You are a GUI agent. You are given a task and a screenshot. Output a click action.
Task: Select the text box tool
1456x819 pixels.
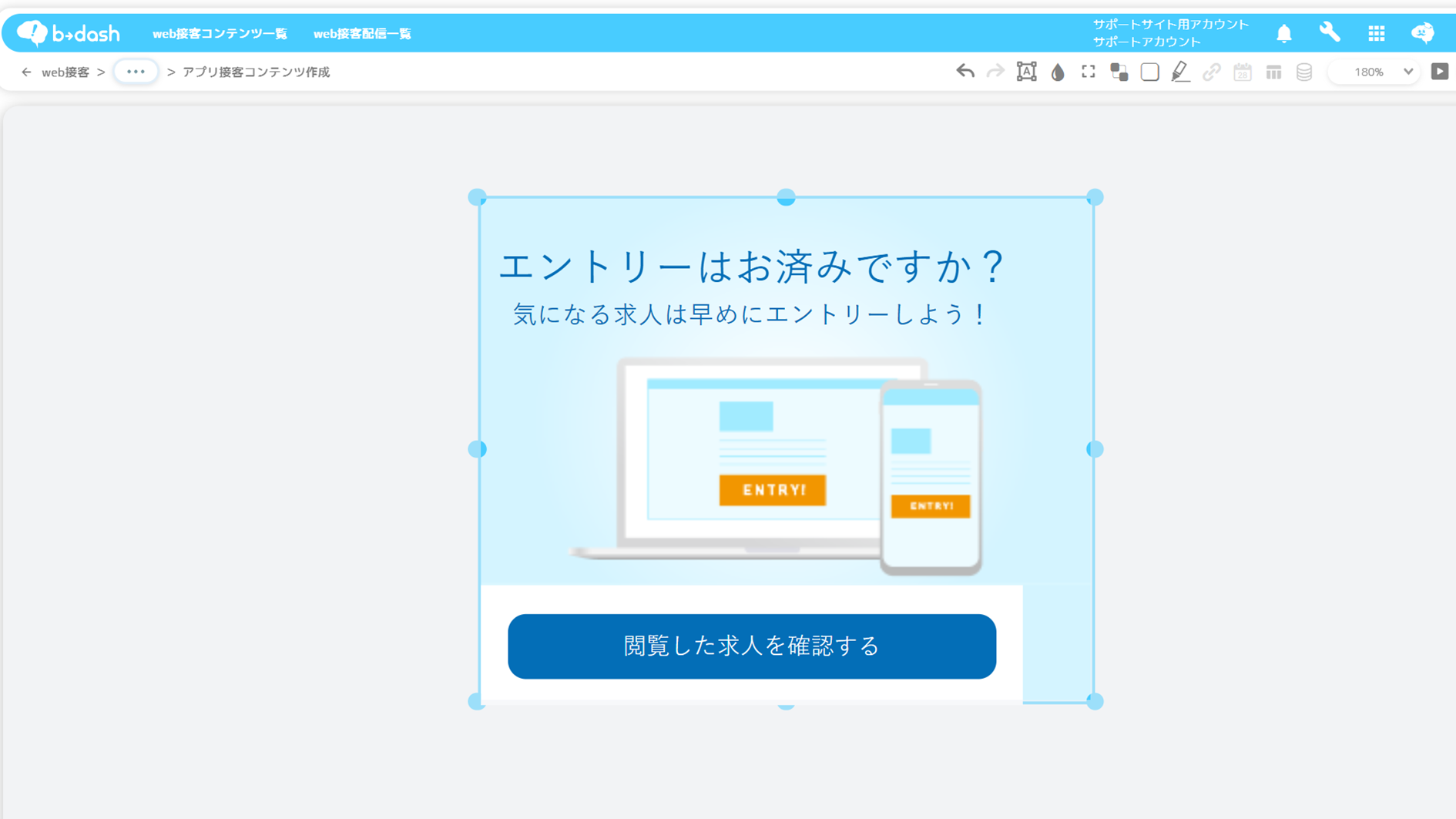tap(1026, 72)
